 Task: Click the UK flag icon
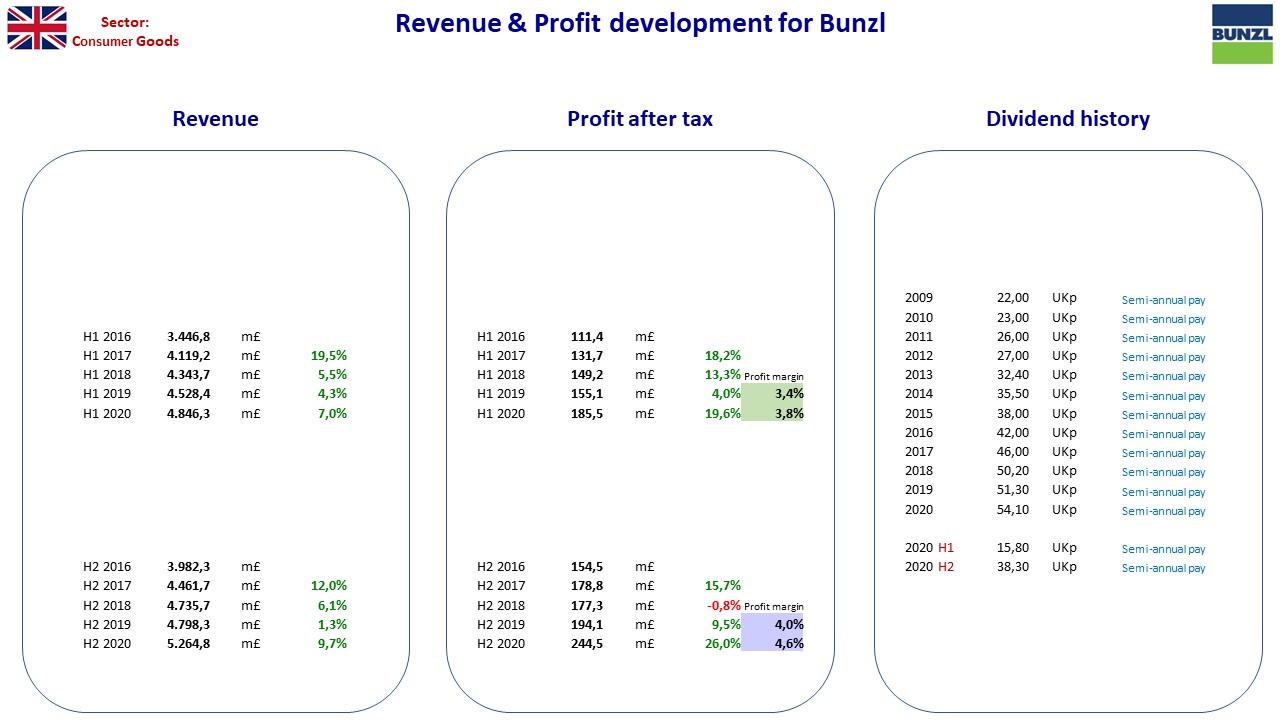pos(37,27)
